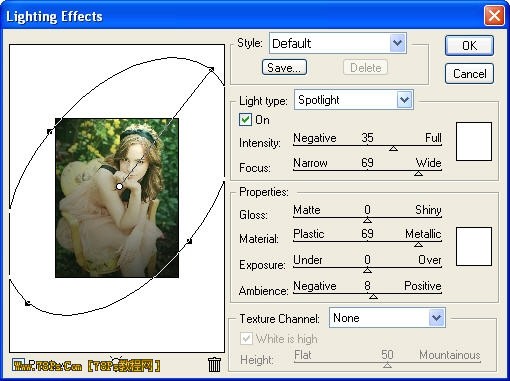Open the ambient color swatch beside Material
The width and height of the screenshot is (510, 381).
(x=474, y=247)
